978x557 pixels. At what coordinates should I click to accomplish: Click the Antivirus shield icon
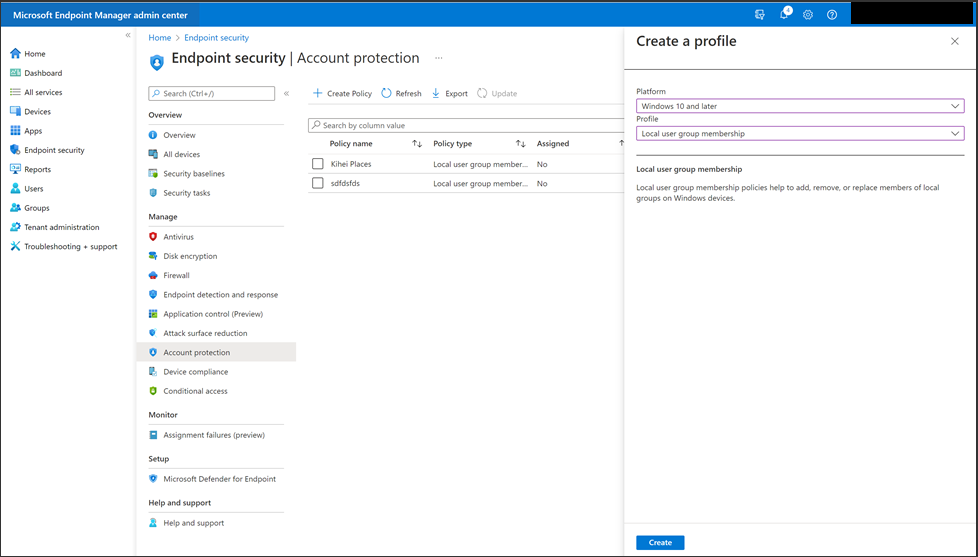click(x=153, y=237)
